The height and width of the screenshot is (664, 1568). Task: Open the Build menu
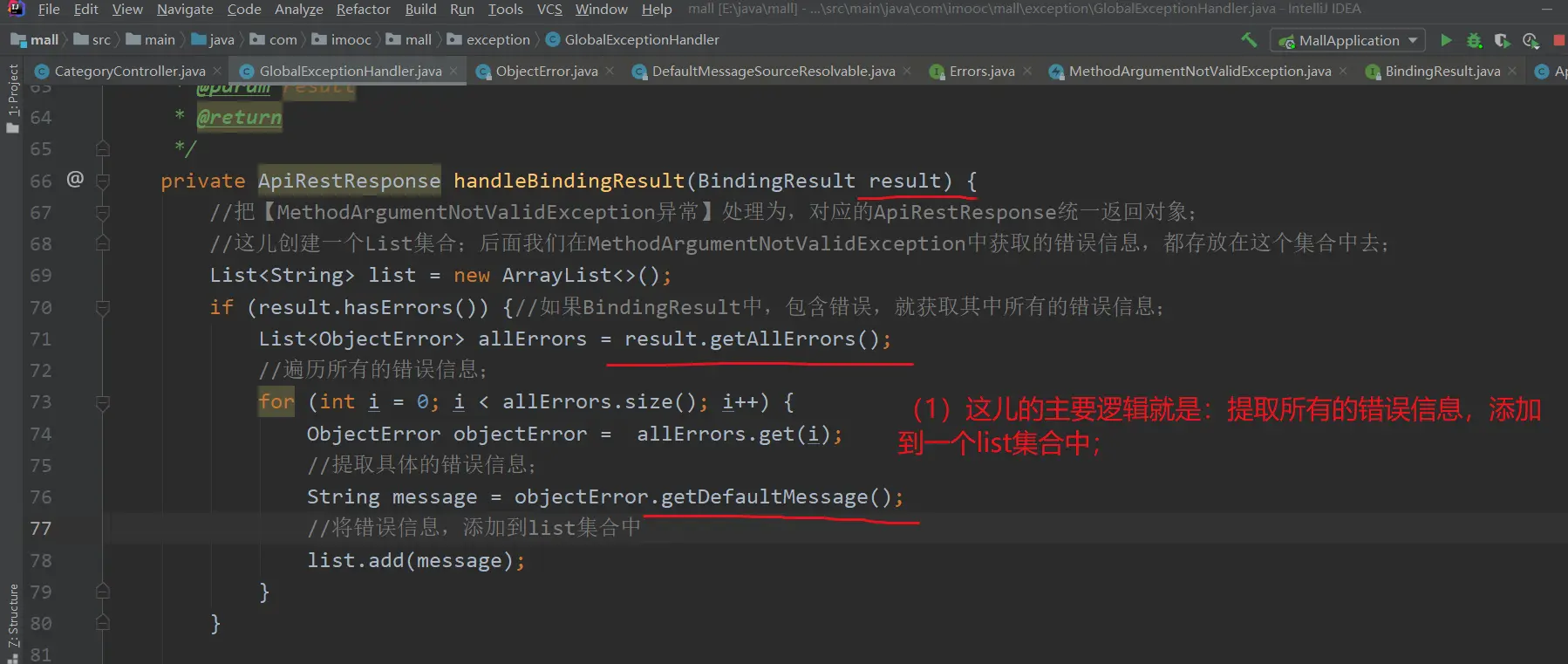point(420,9)
